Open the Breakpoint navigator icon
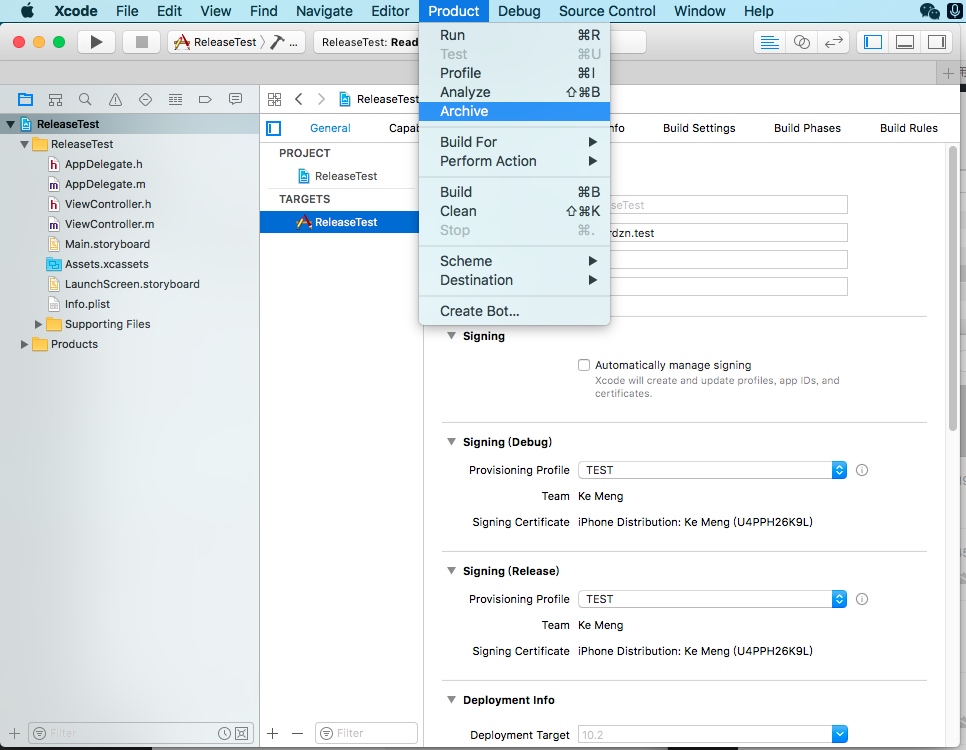 pyautogui.click(x=205, y=99)
